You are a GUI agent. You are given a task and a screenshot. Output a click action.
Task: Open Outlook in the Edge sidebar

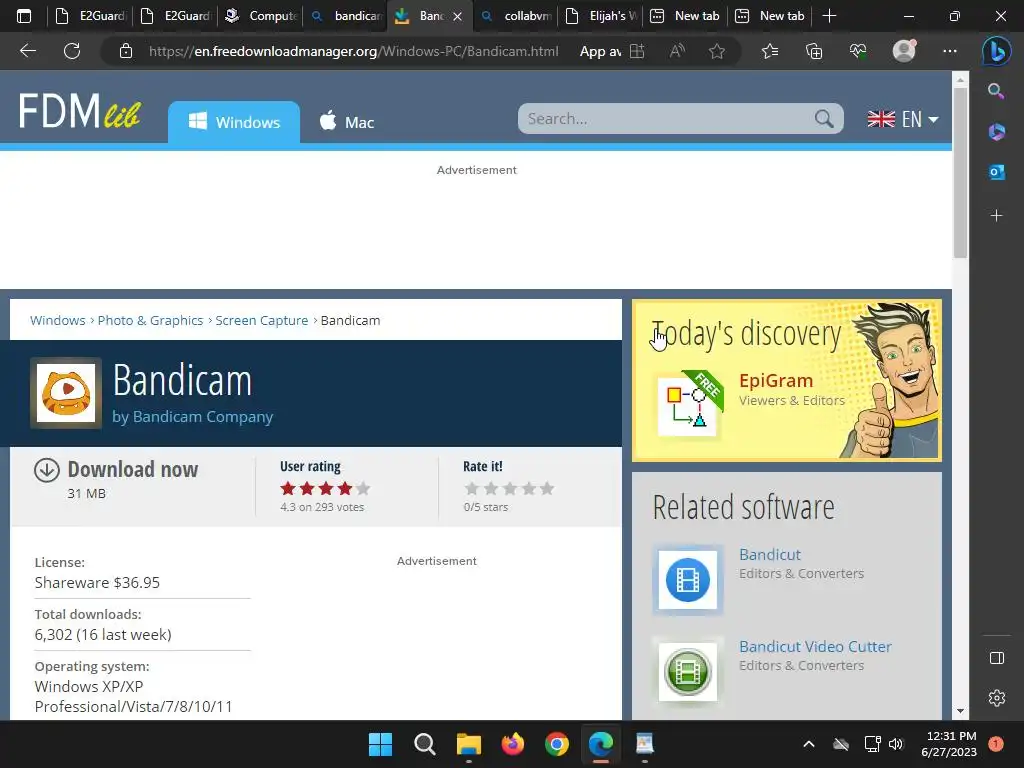(x=997, y=172)
